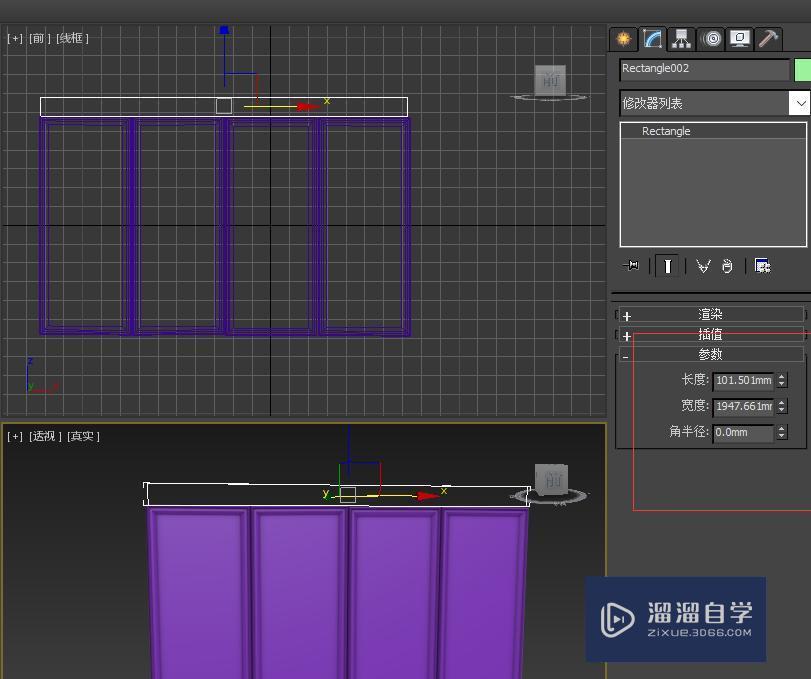Open Configure Modifier Sets icon

coord(762,265)
